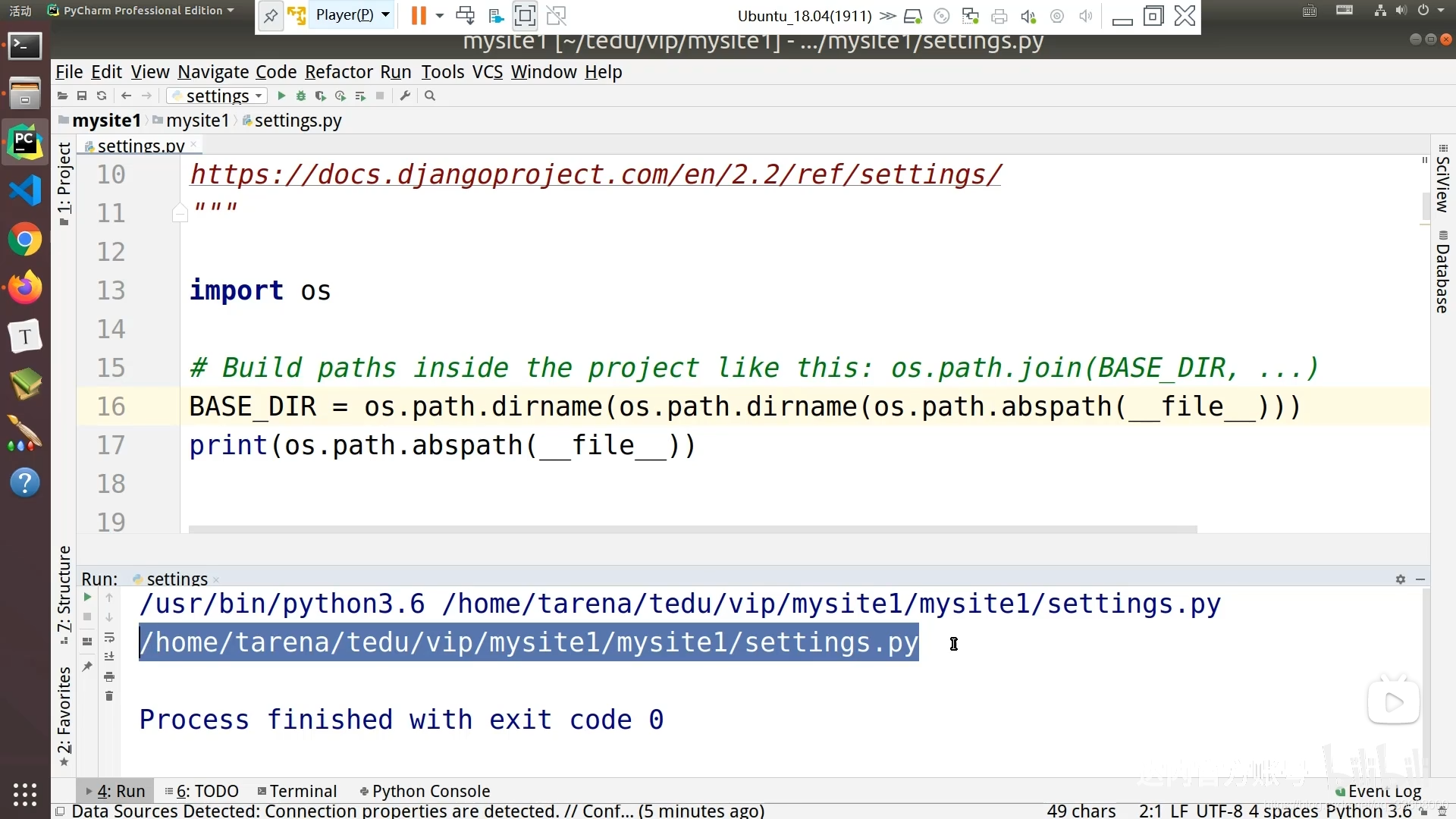Toggle scroll to end in console
The height and width of the screenshot is (819, 1456).
click(x=109, y=657)
